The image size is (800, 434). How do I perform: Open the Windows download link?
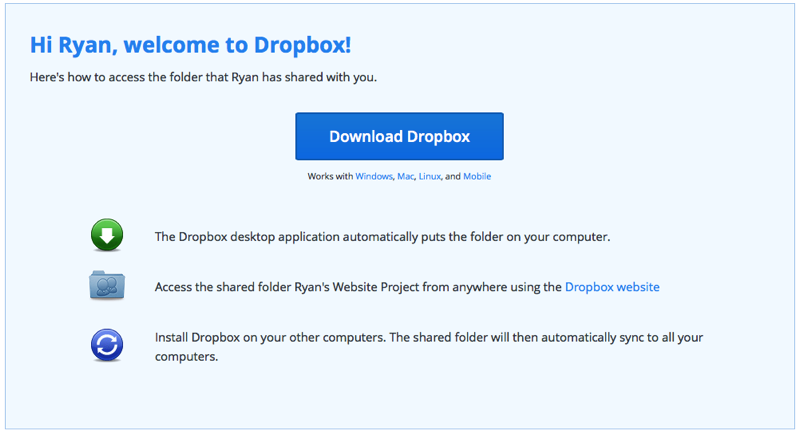click(374, 176)
